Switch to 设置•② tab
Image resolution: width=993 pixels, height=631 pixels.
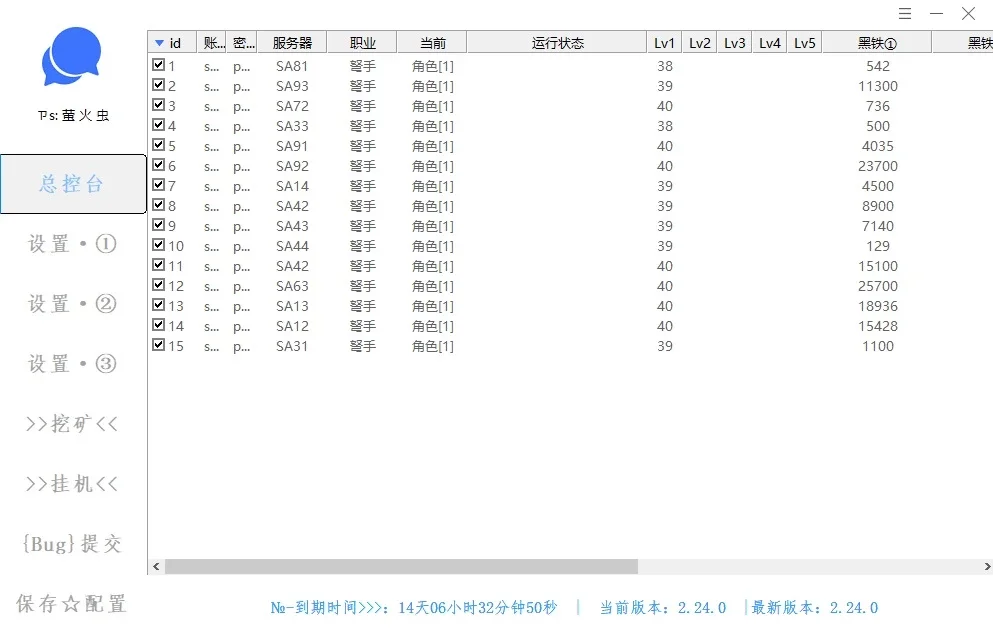72,304
